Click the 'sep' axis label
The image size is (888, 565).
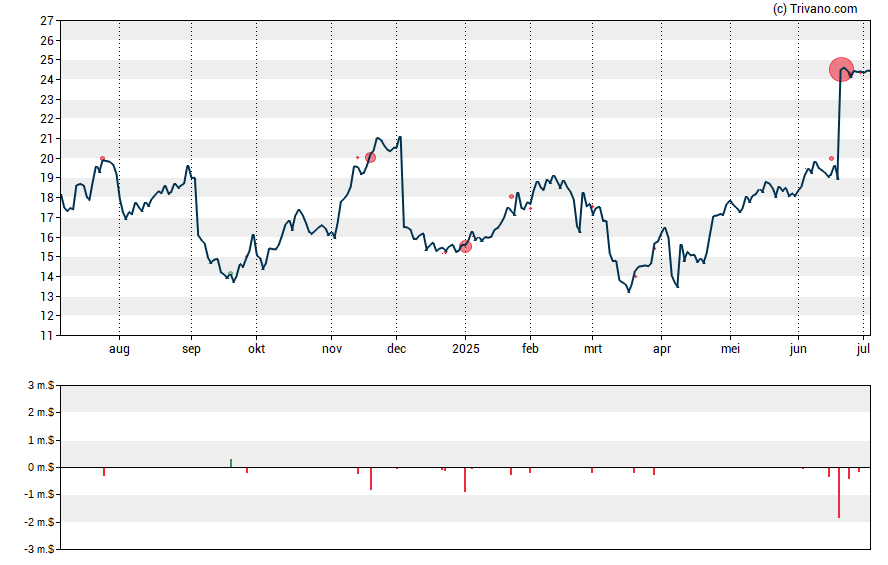click(191, 349)
